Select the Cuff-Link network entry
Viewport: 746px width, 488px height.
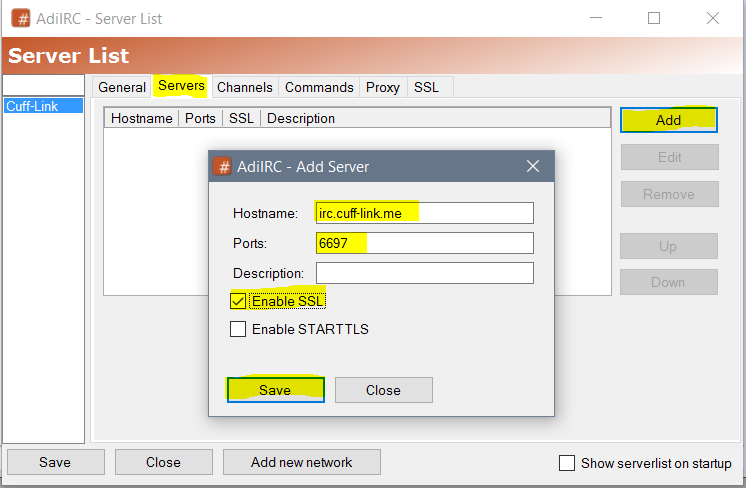coord(43,106)
